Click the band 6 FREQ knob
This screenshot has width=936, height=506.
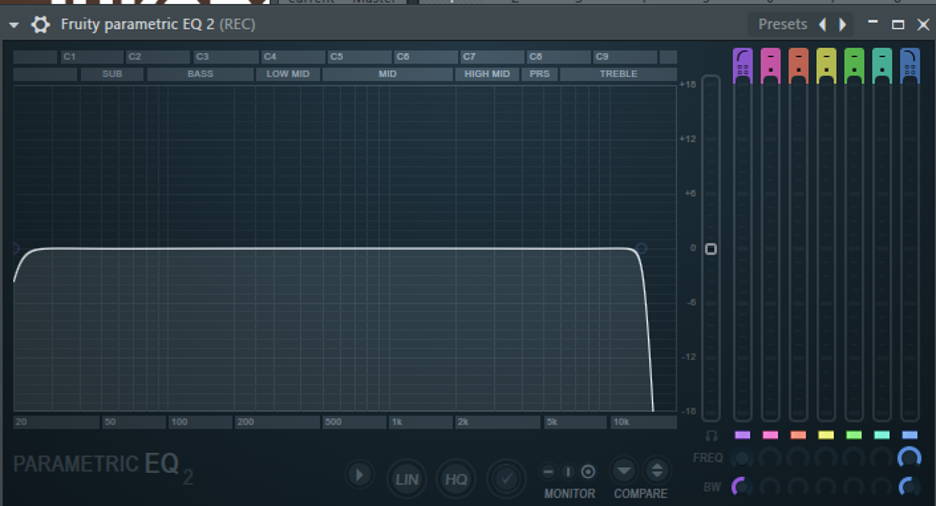click(x=882, y=458)
